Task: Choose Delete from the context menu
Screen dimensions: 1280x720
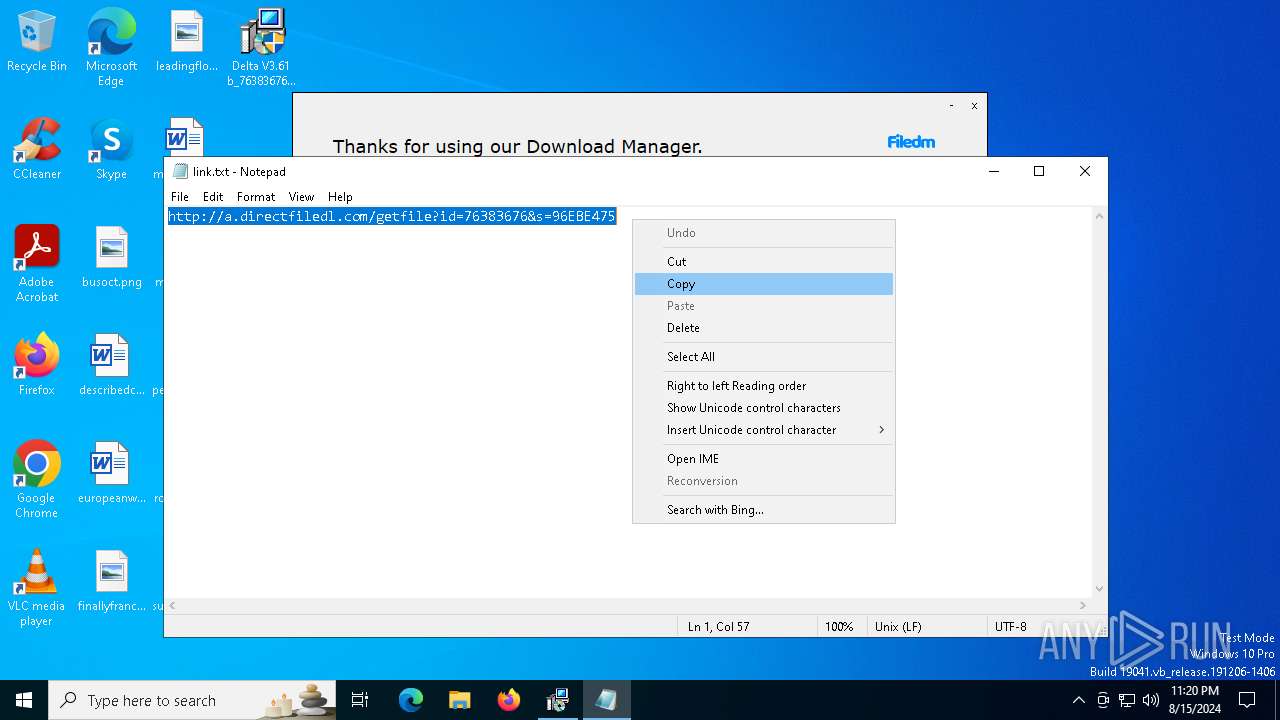Action: 764,328
